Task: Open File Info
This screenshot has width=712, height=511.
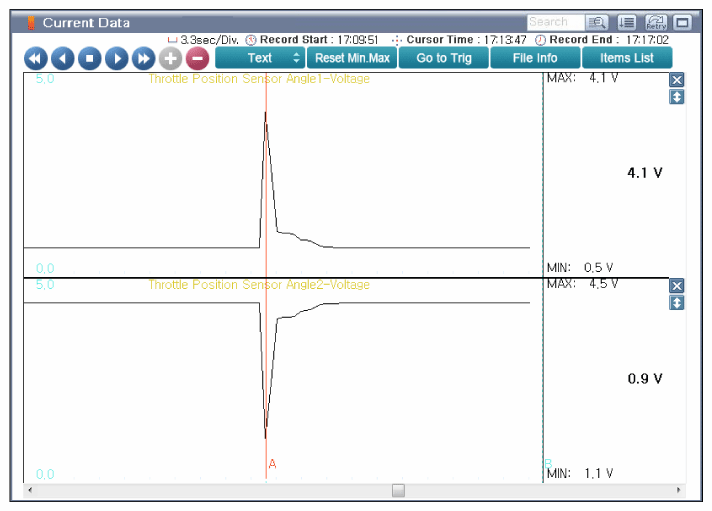Action: click(535, 58)
